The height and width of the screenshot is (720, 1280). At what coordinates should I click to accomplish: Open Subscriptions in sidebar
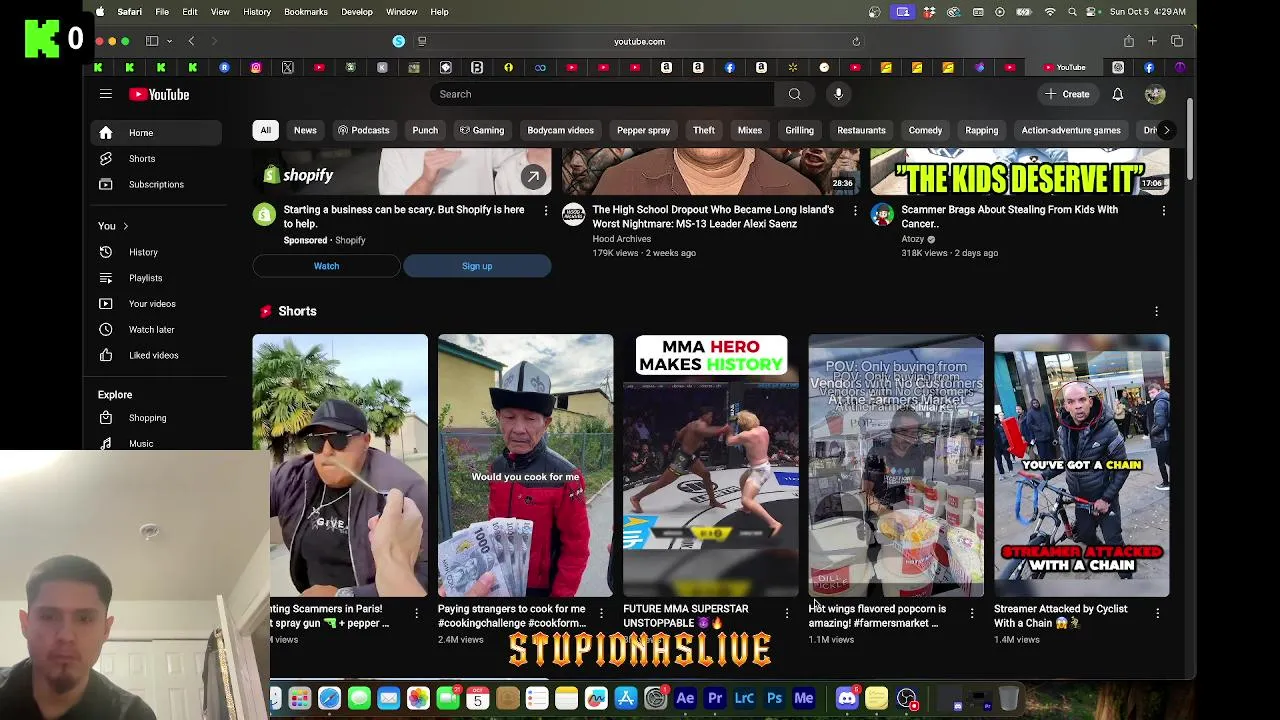[155, 184]
